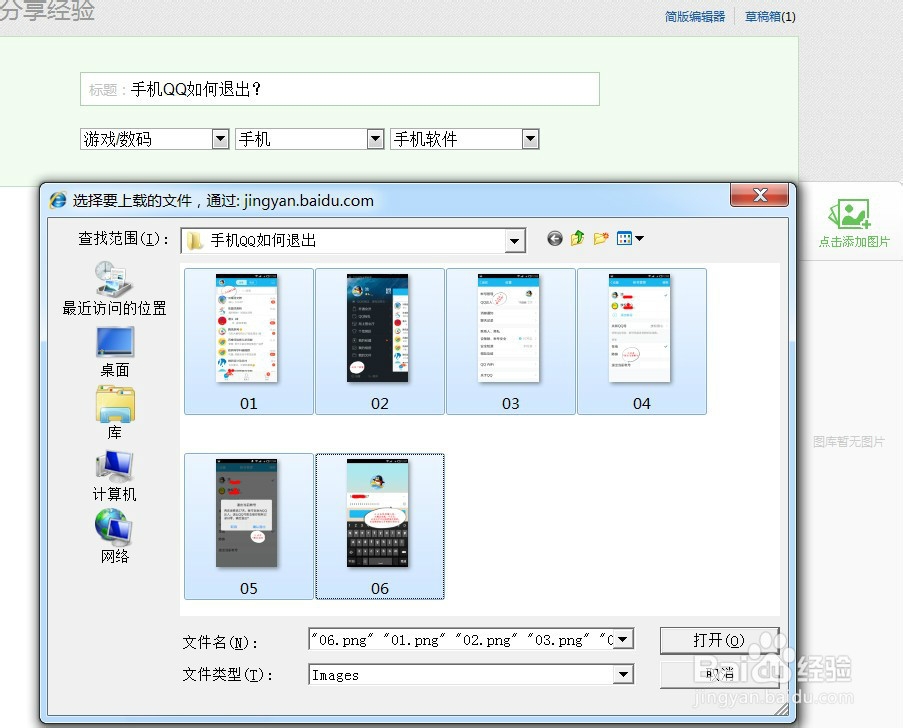Go up one folder level icon
Viewport: 903px width, 728px height.
578,238
